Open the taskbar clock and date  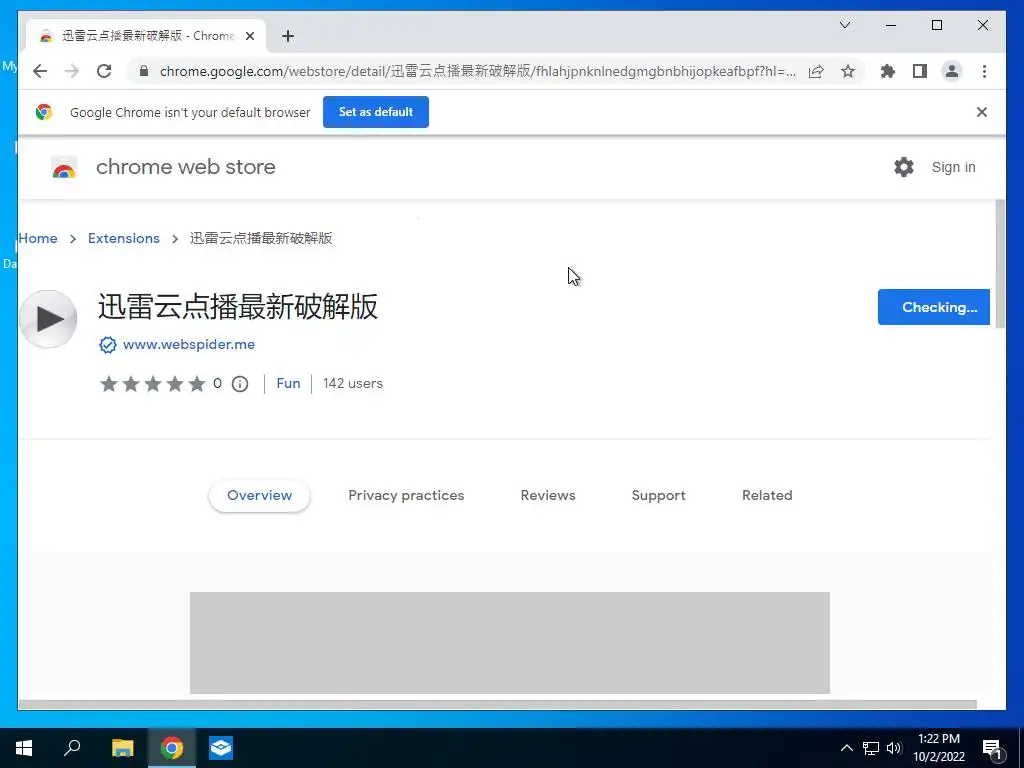pos(939,748)
